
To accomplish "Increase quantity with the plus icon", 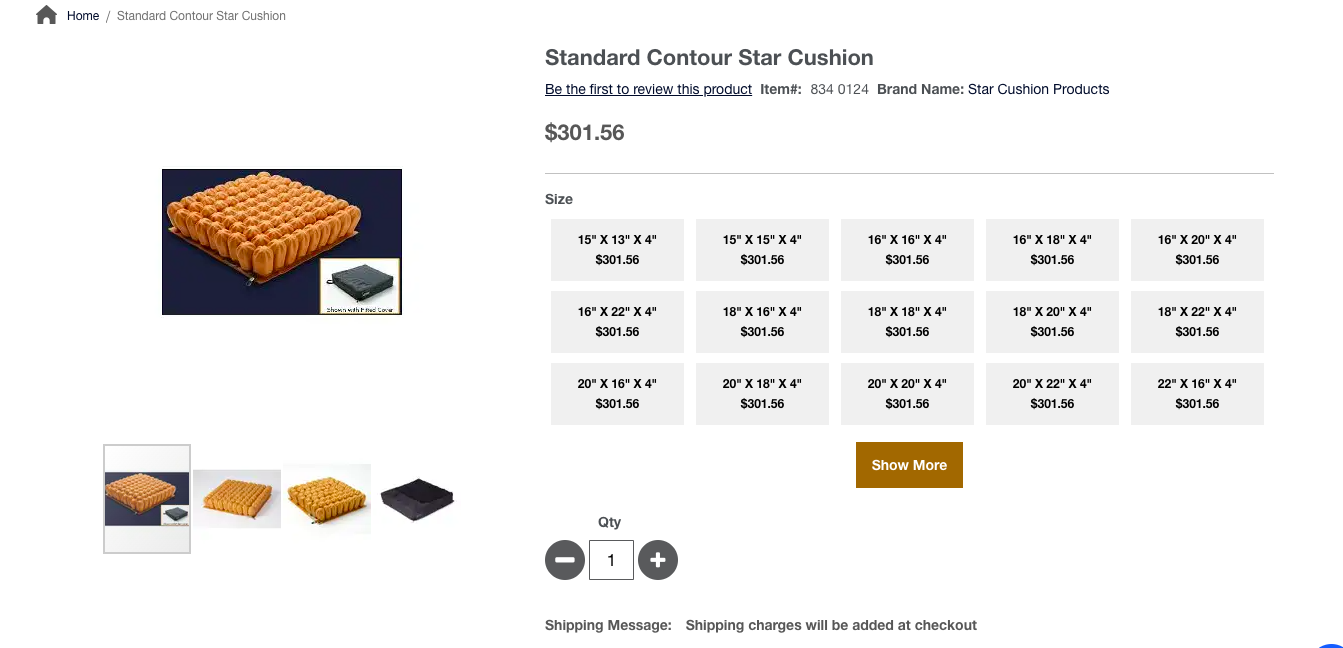I will click(x=657, y=560).
